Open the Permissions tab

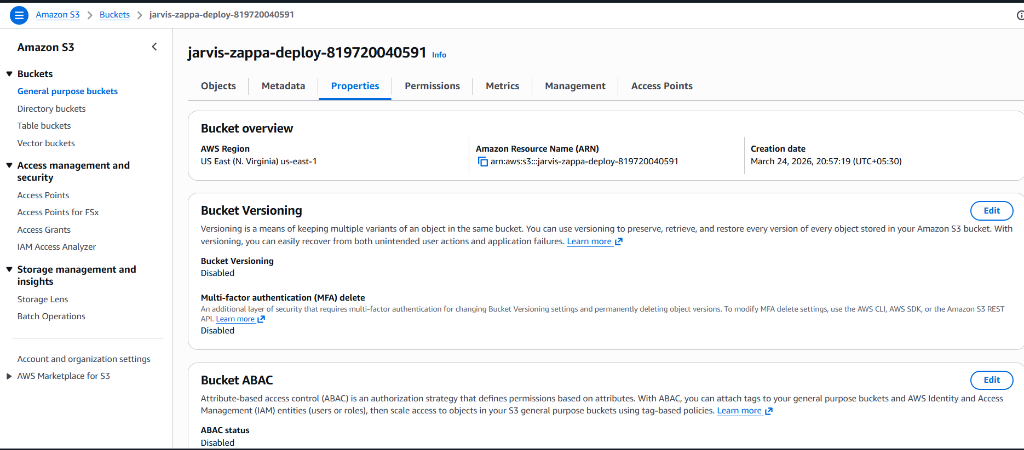[432, 86]
